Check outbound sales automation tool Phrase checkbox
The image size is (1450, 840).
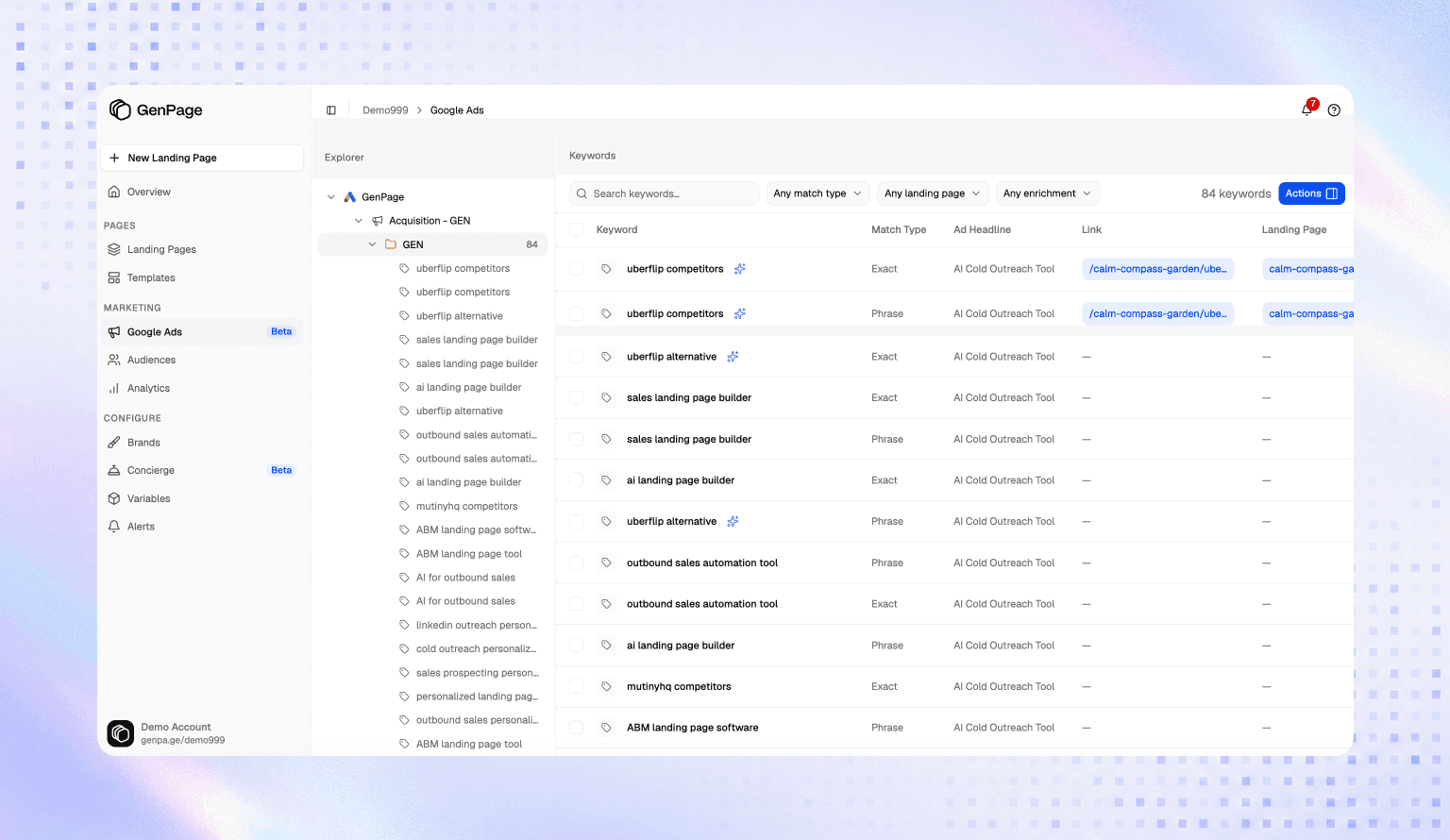point(576,563)
